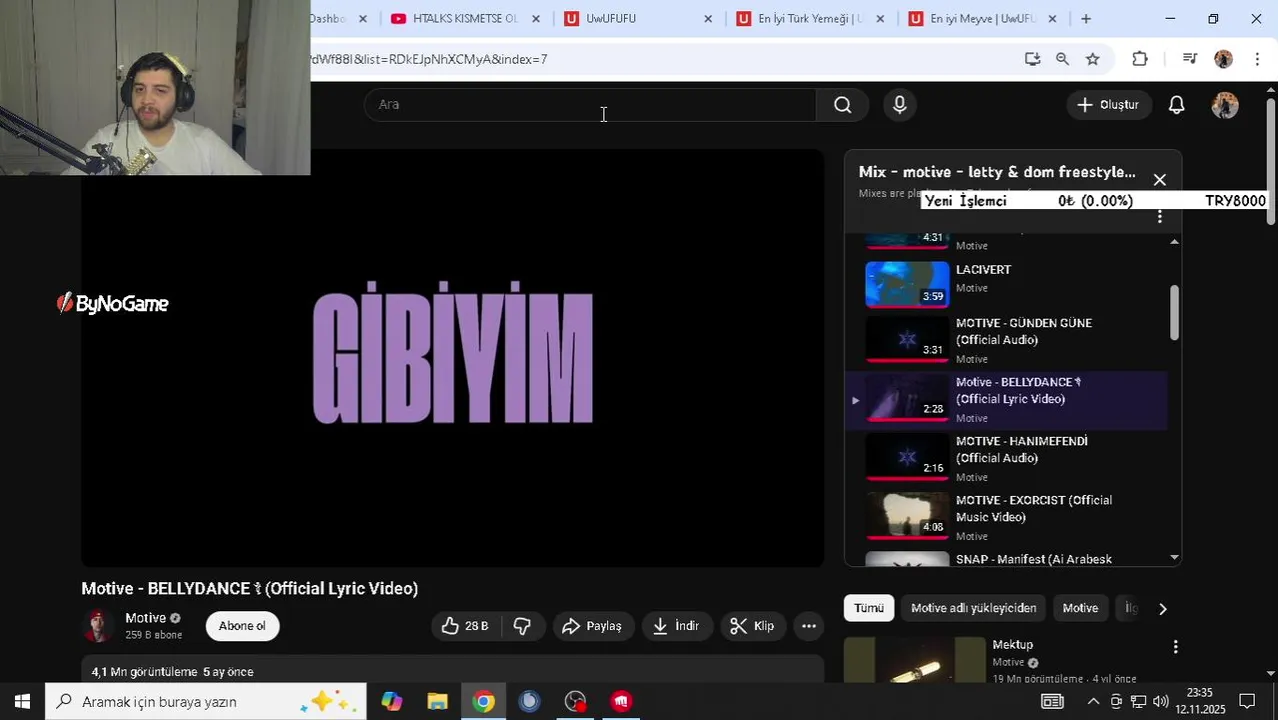
Task: Open the Copilot taskbar icon
Action: (x=391, y=701)
